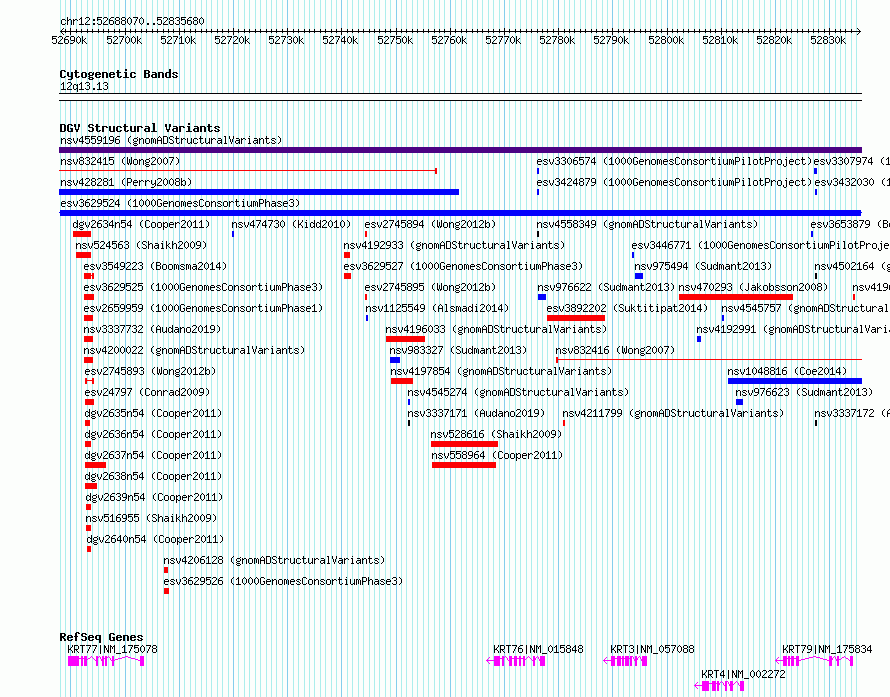Open esv24797 (Conrad2009) variant
Viewport: 890px width, 697px height.
point(147,392)
